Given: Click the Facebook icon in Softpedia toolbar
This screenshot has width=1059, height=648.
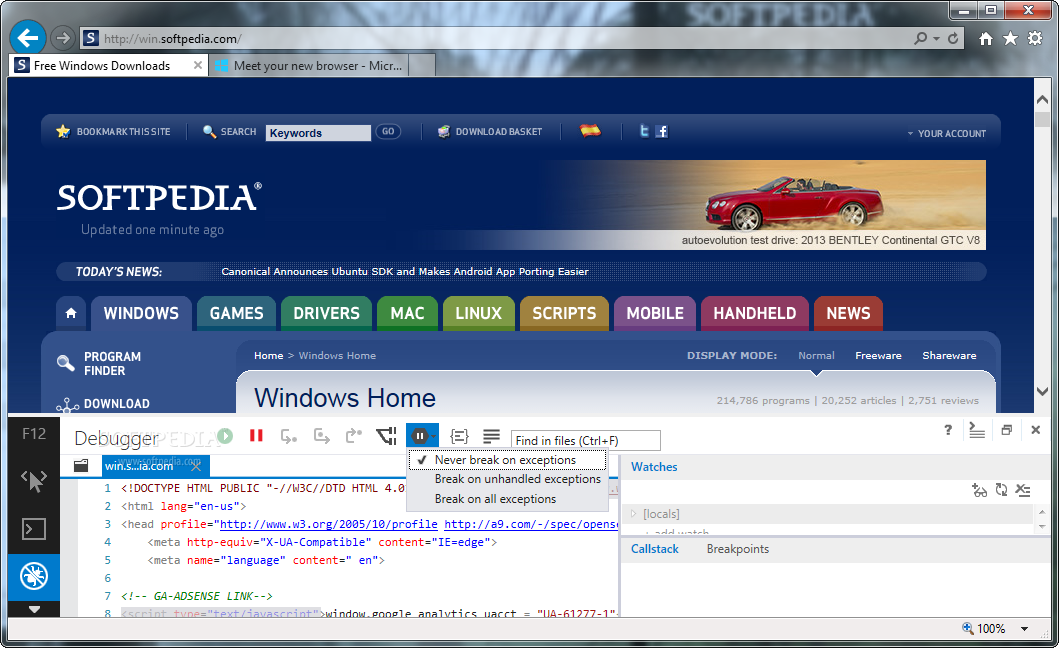Looking at the screenshot, I should (662, 131).
